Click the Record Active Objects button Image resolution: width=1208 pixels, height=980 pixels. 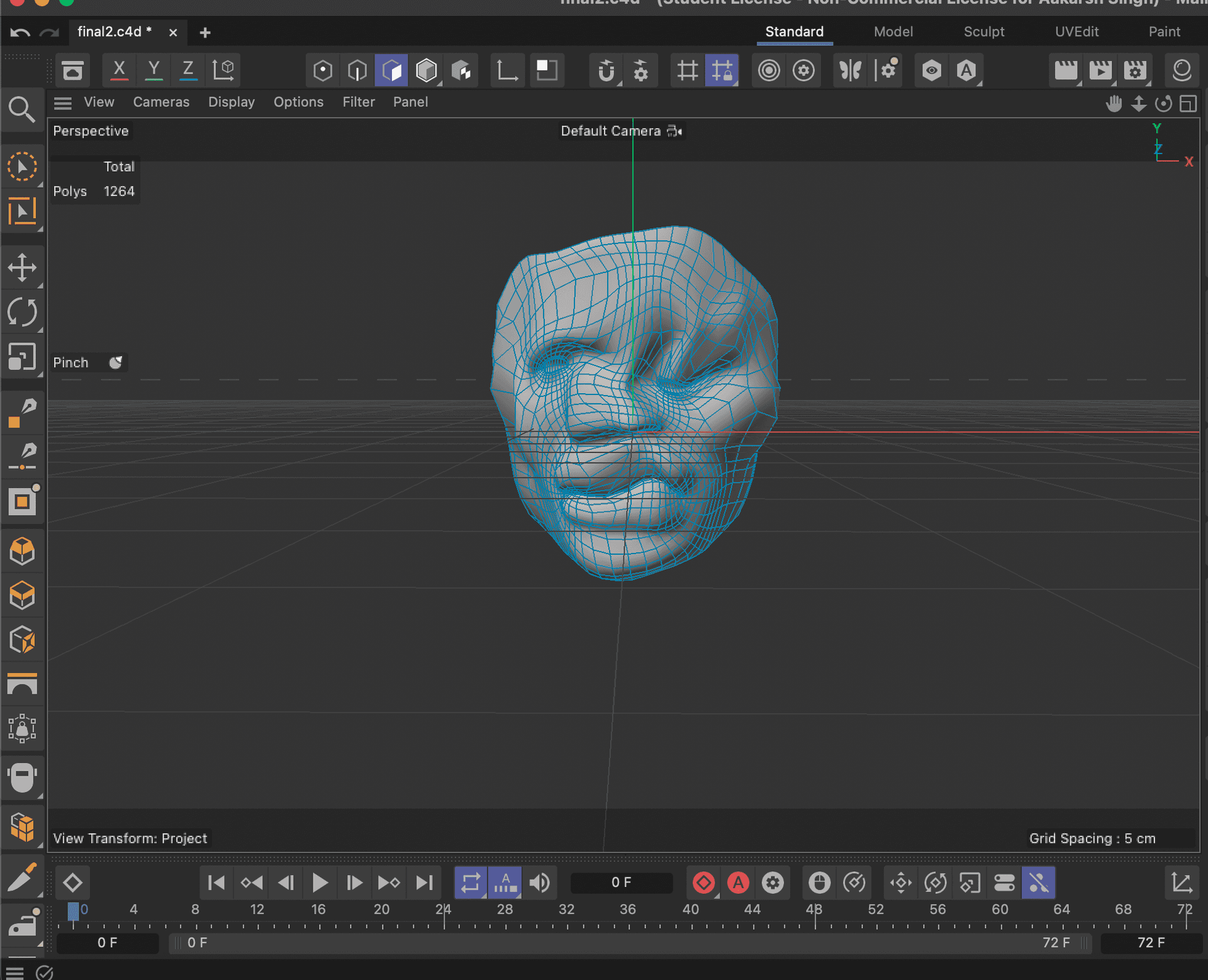[703, 883]
